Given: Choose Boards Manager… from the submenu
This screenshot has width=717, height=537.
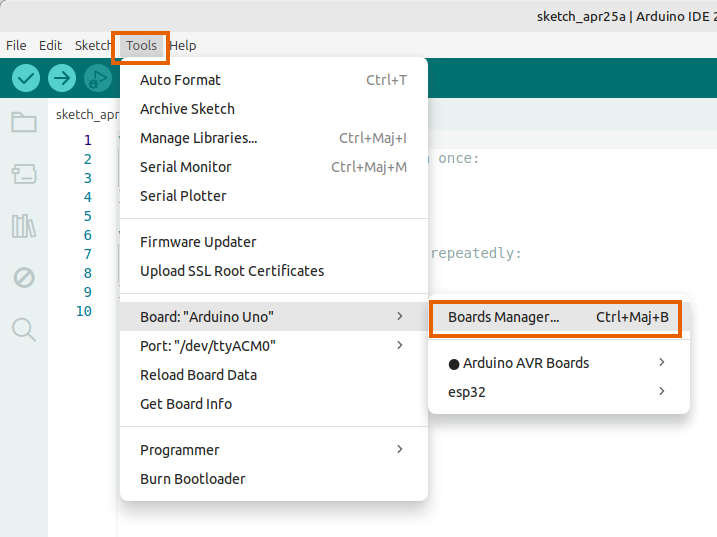Looking at the screenshot, I should [559, 317].
